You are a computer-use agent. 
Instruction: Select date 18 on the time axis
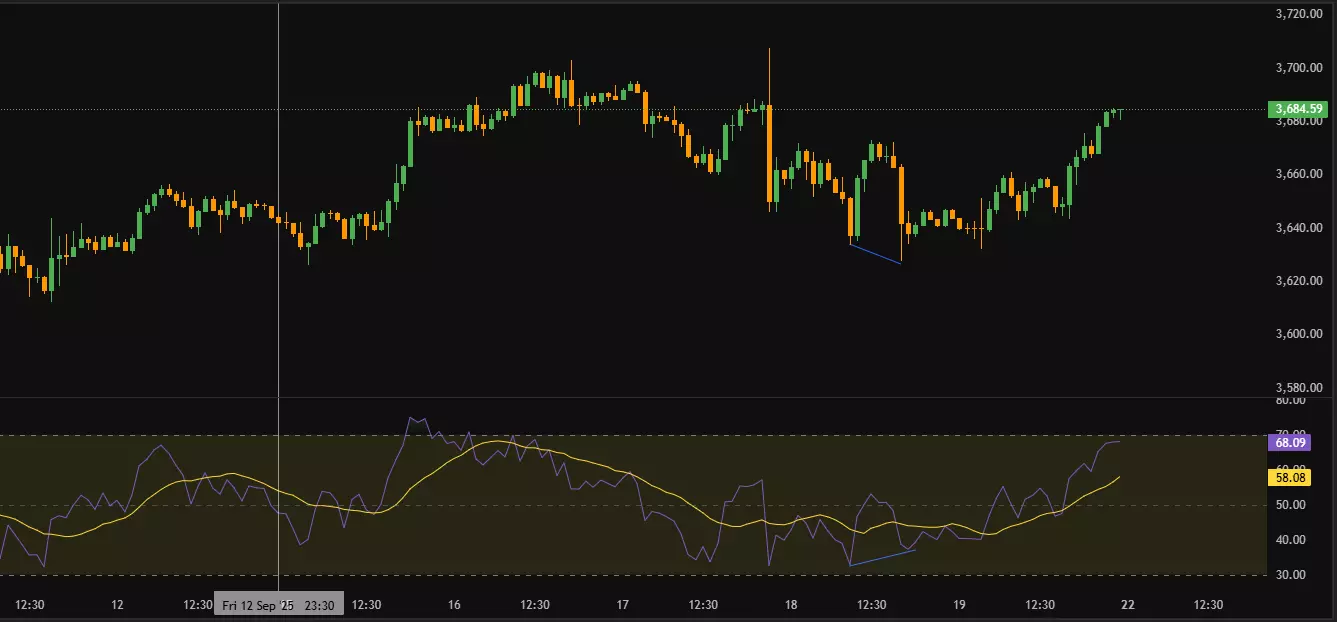pyautogui.click(x=791, y=605)
